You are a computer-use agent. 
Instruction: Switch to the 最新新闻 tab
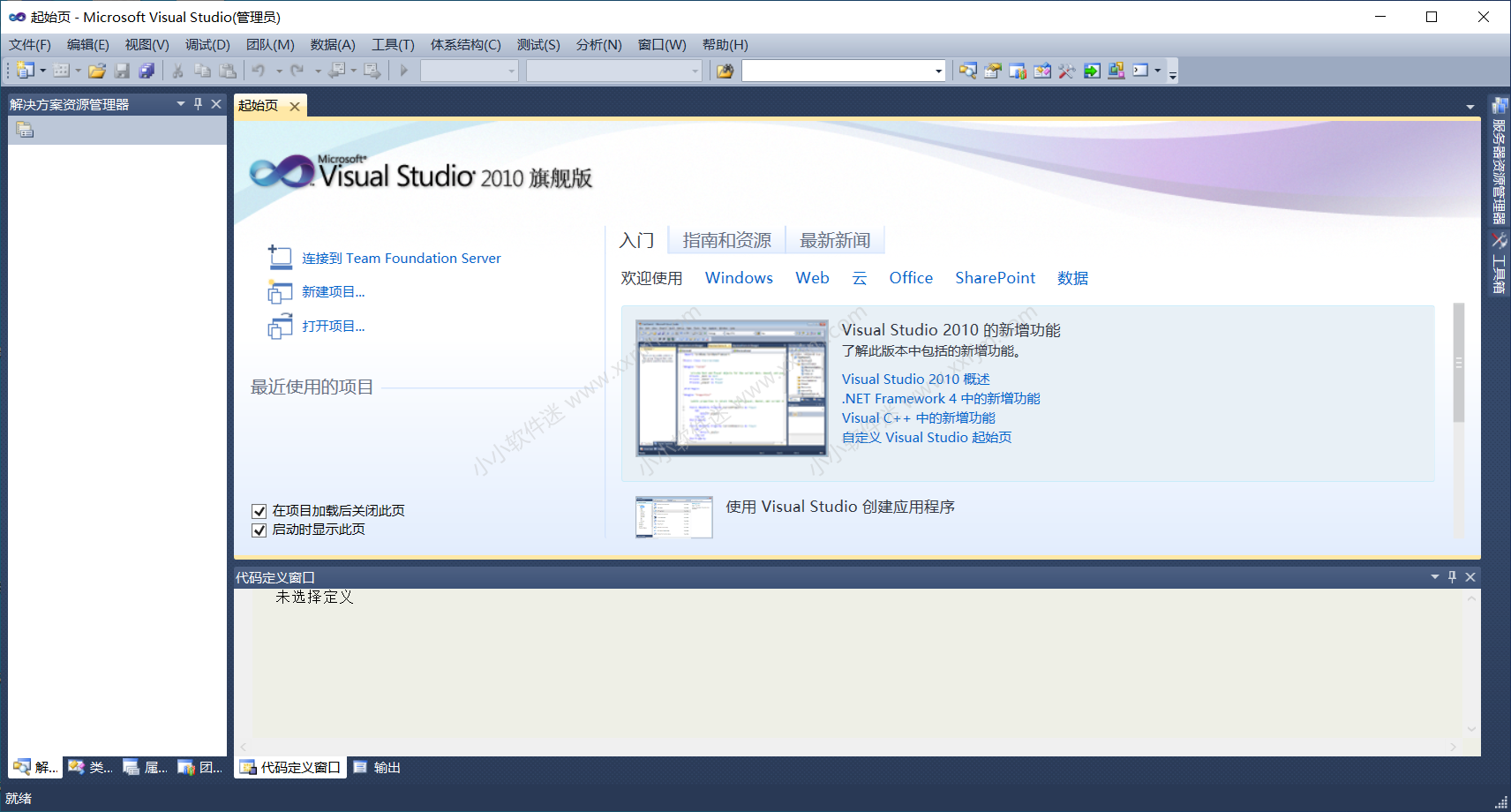[x=835, y=240]
